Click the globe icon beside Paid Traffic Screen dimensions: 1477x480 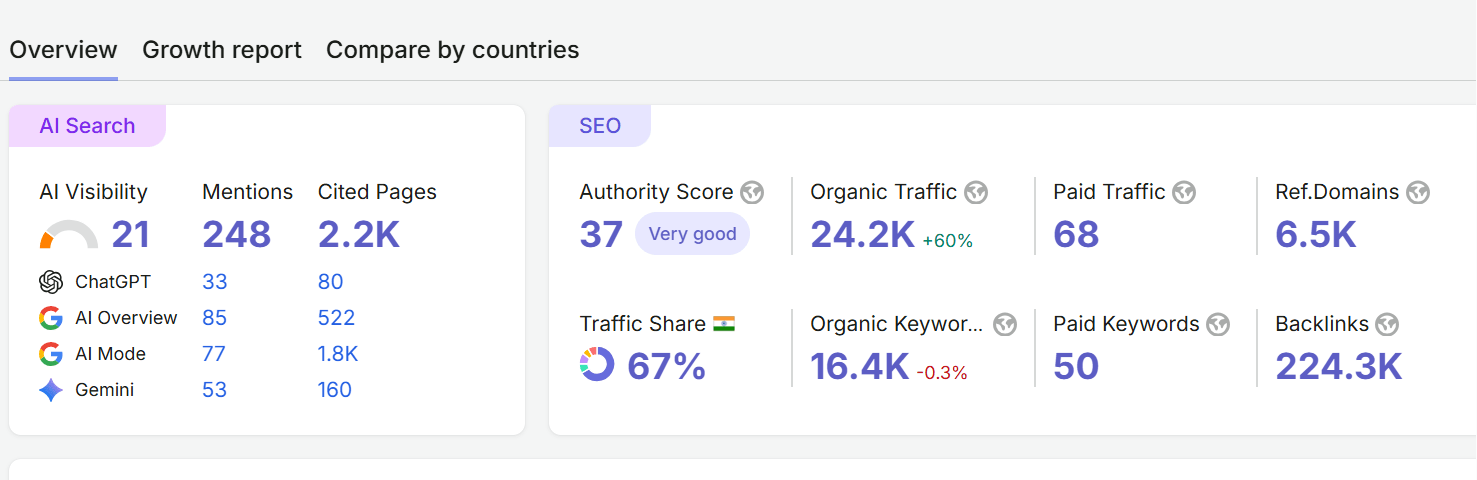point(1184,192)
